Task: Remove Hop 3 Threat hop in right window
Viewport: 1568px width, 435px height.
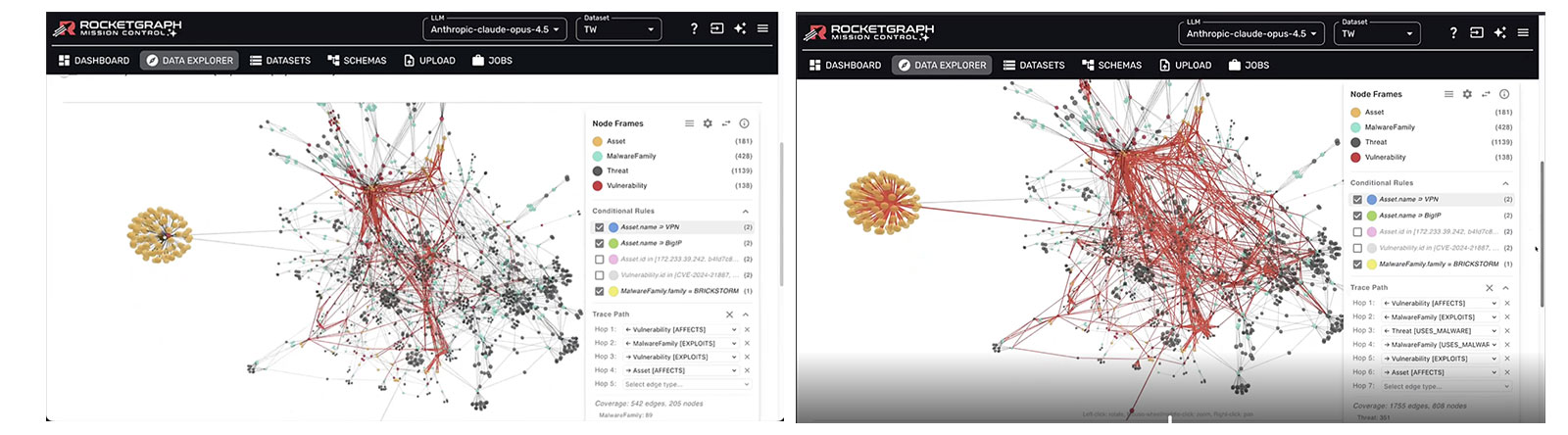Action: (1507, 331)
